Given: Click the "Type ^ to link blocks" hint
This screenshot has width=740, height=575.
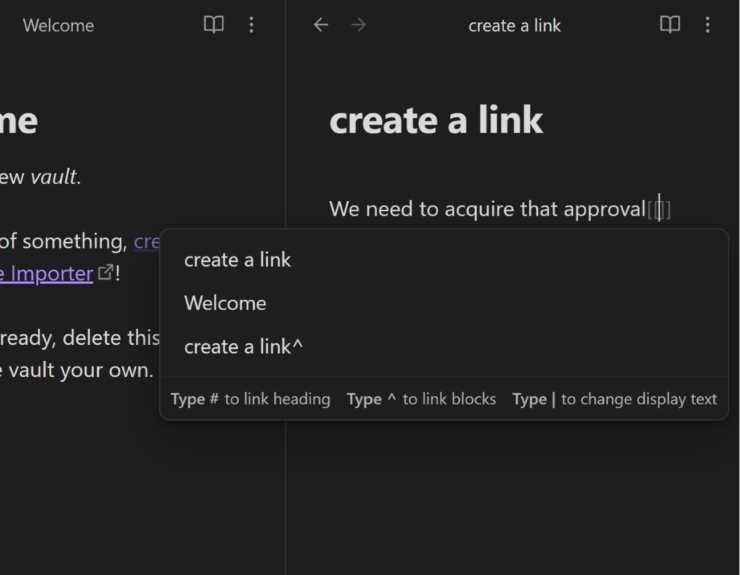Looking at the screenshot, I should [x=421, y=399].
